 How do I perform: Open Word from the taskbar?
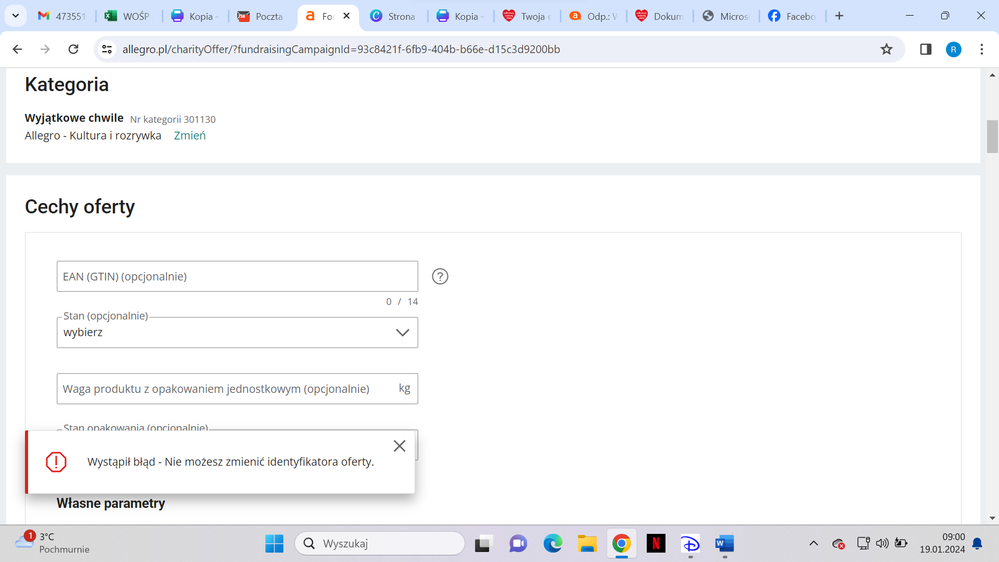coord(724,543)
